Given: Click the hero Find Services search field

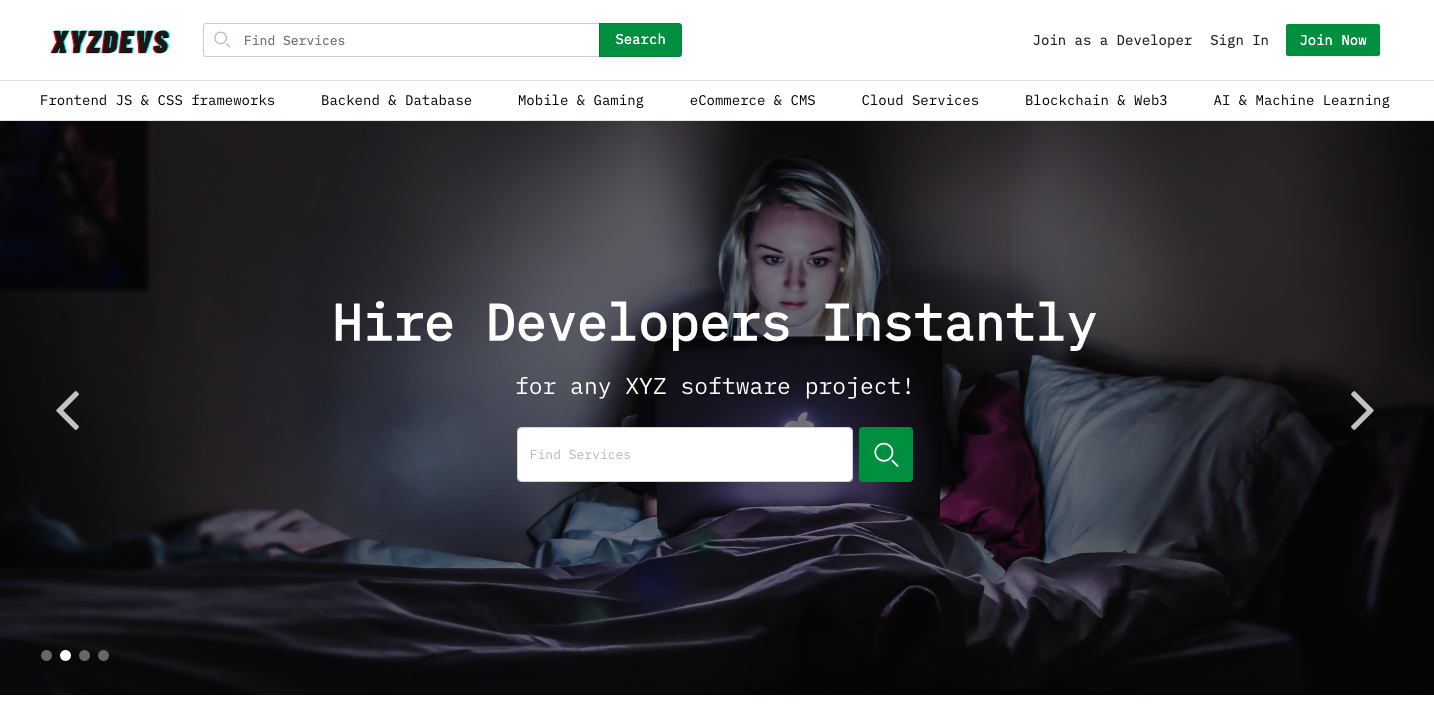Looking at the screenshot, I should (x=685, y=455).
